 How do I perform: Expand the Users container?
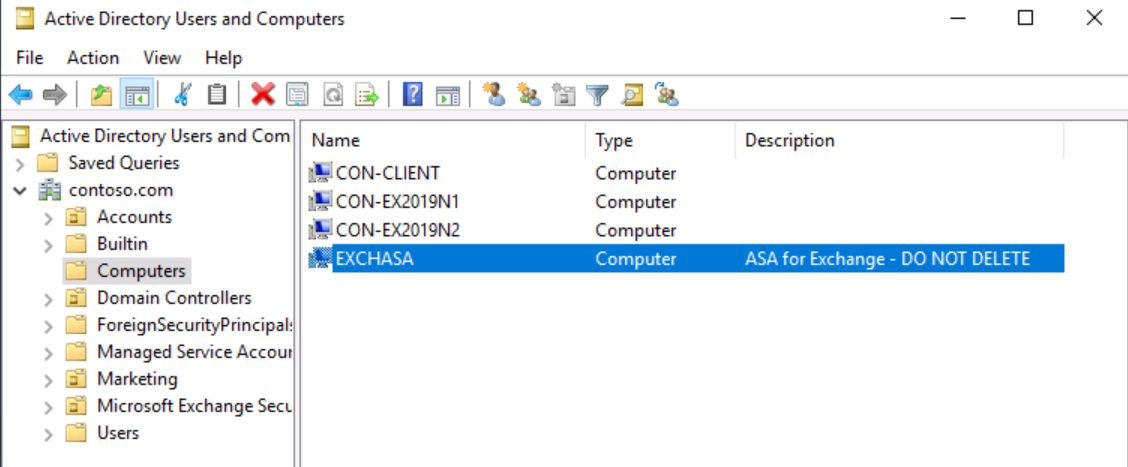pos(48,434)
